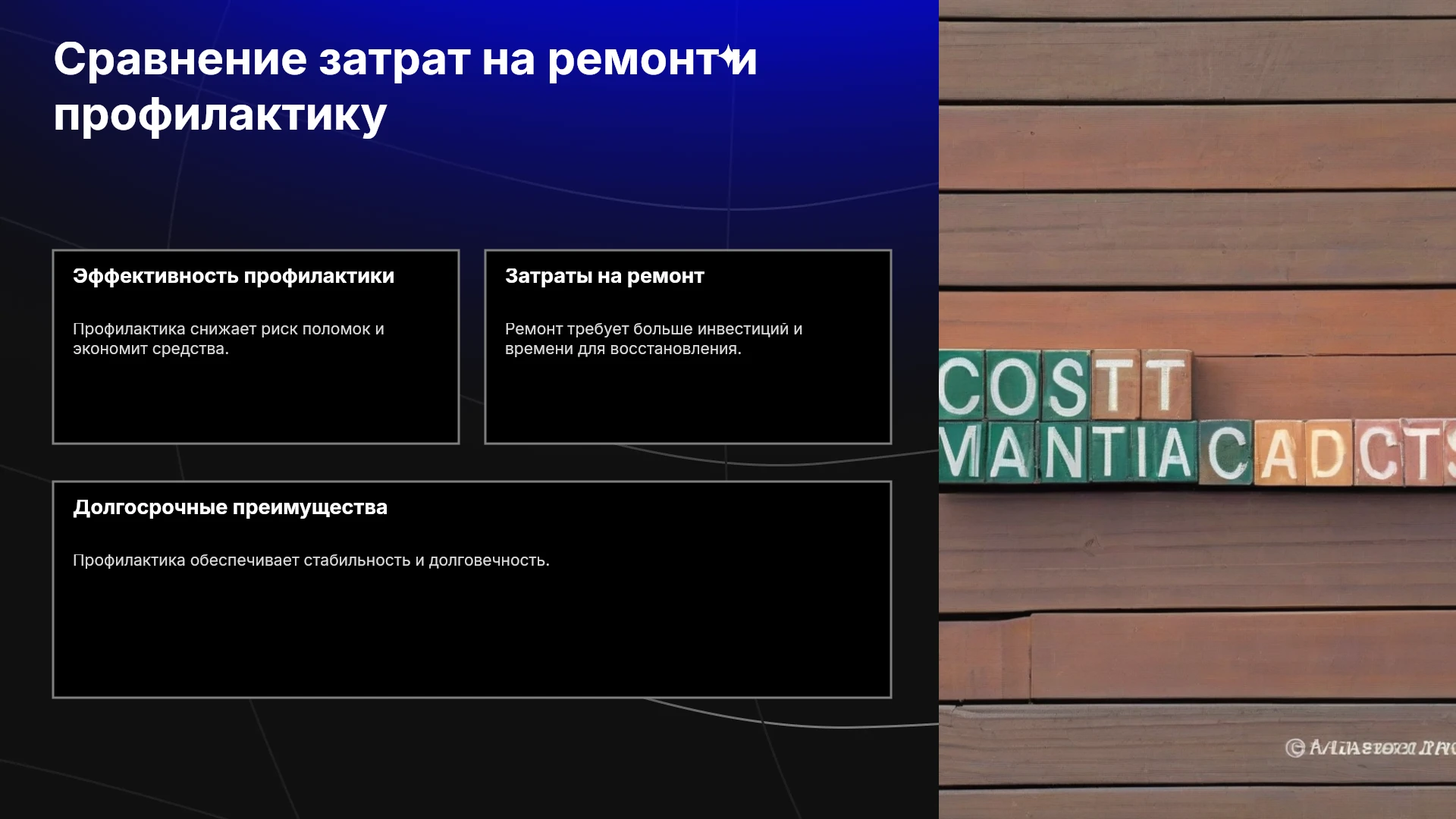The image size is (1456, 819).
Task: Click the watermark text in the image's lower corner
Action: [x=1382, y=748]
